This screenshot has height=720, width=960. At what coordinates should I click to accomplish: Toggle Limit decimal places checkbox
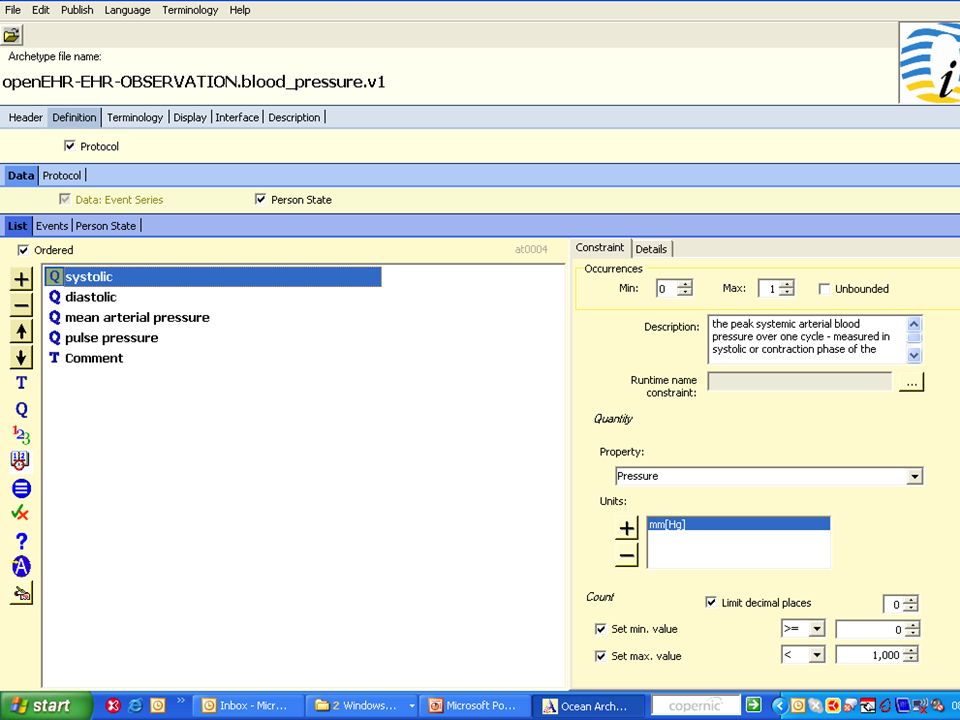[x=711, y=602]
